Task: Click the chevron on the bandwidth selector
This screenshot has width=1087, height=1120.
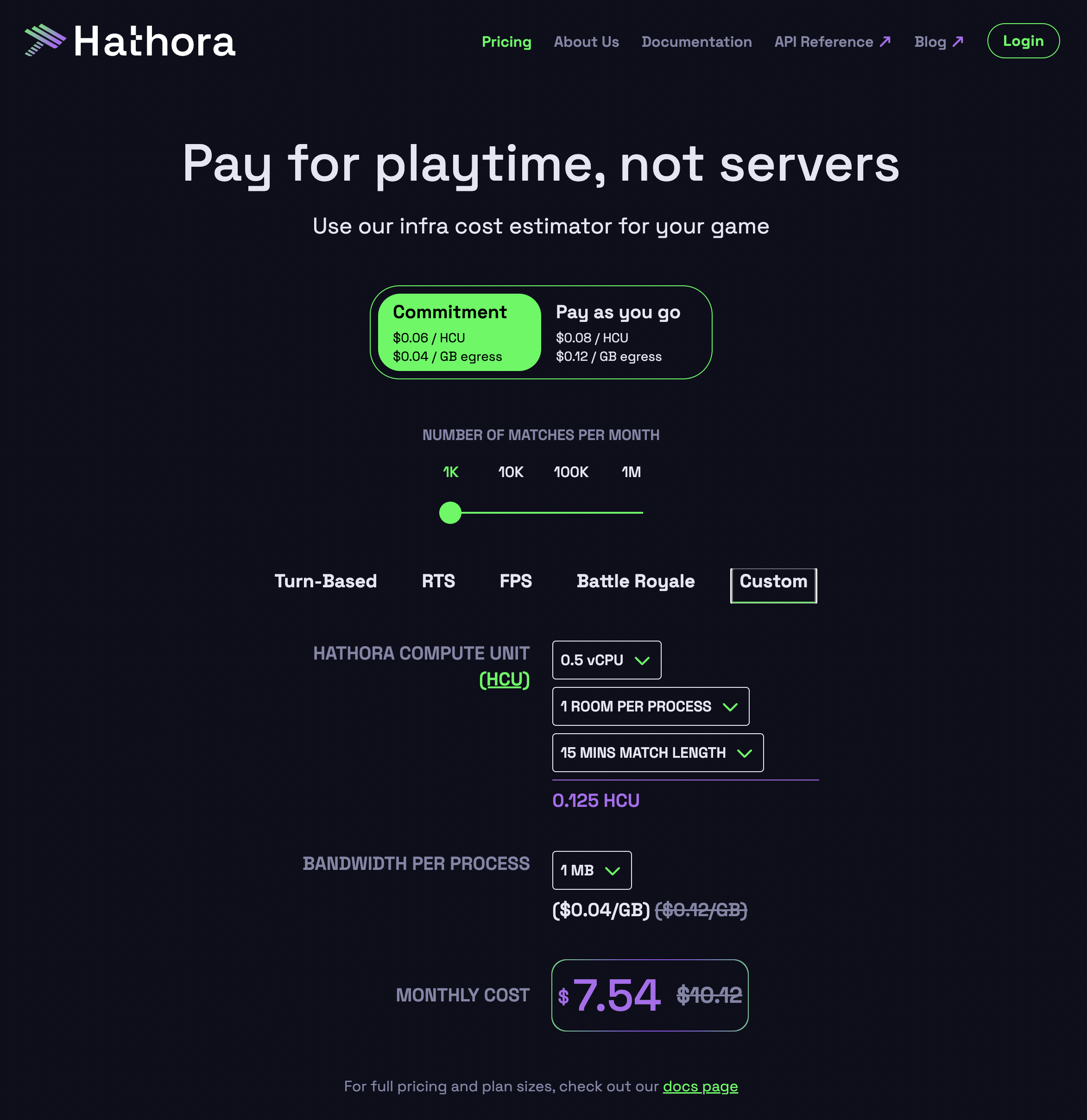Action: (613, 871)
